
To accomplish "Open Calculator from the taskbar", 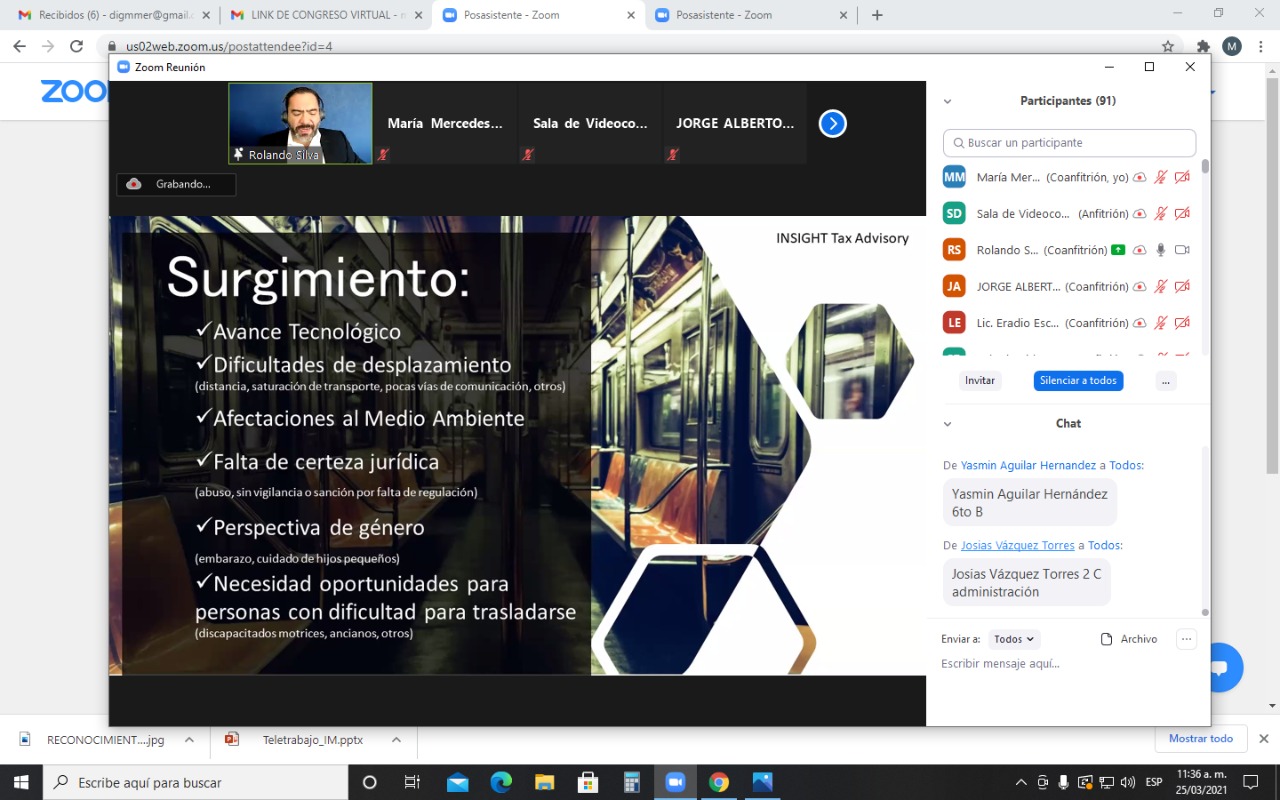I will (631, 782).
